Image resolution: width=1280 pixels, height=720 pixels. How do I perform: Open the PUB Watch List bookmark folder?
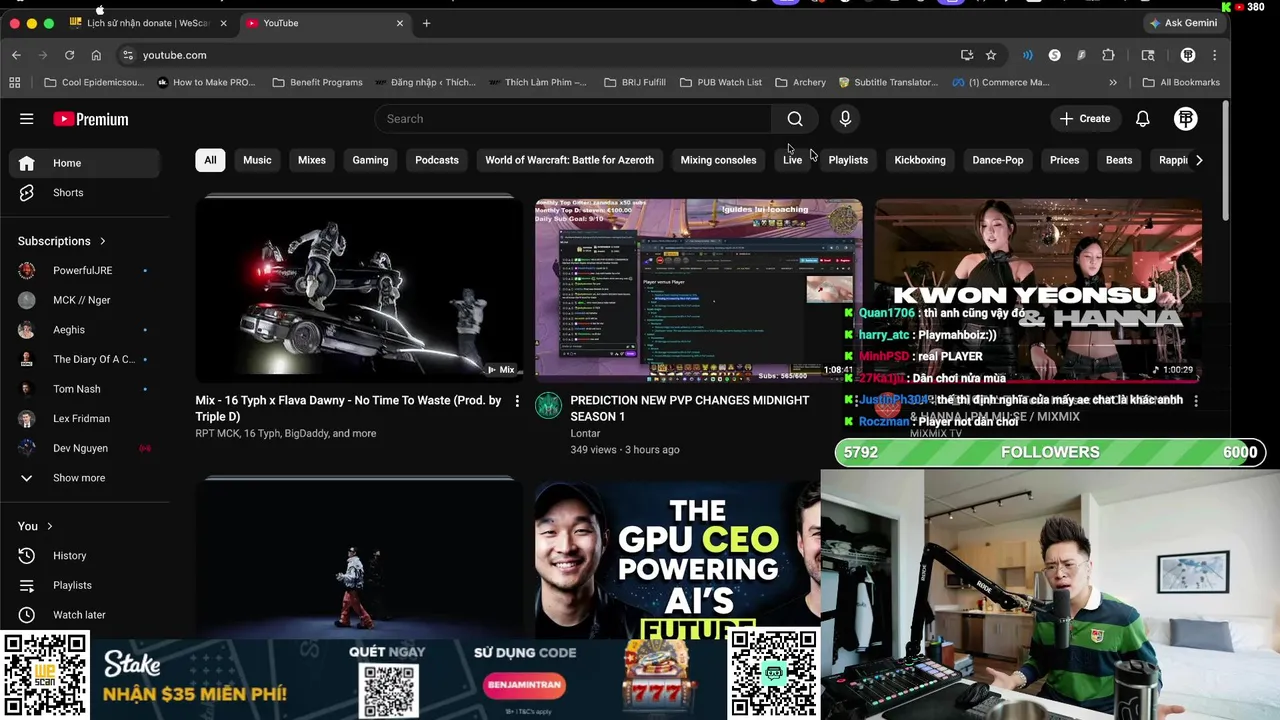pyautogui.click(x=720, y=82)
